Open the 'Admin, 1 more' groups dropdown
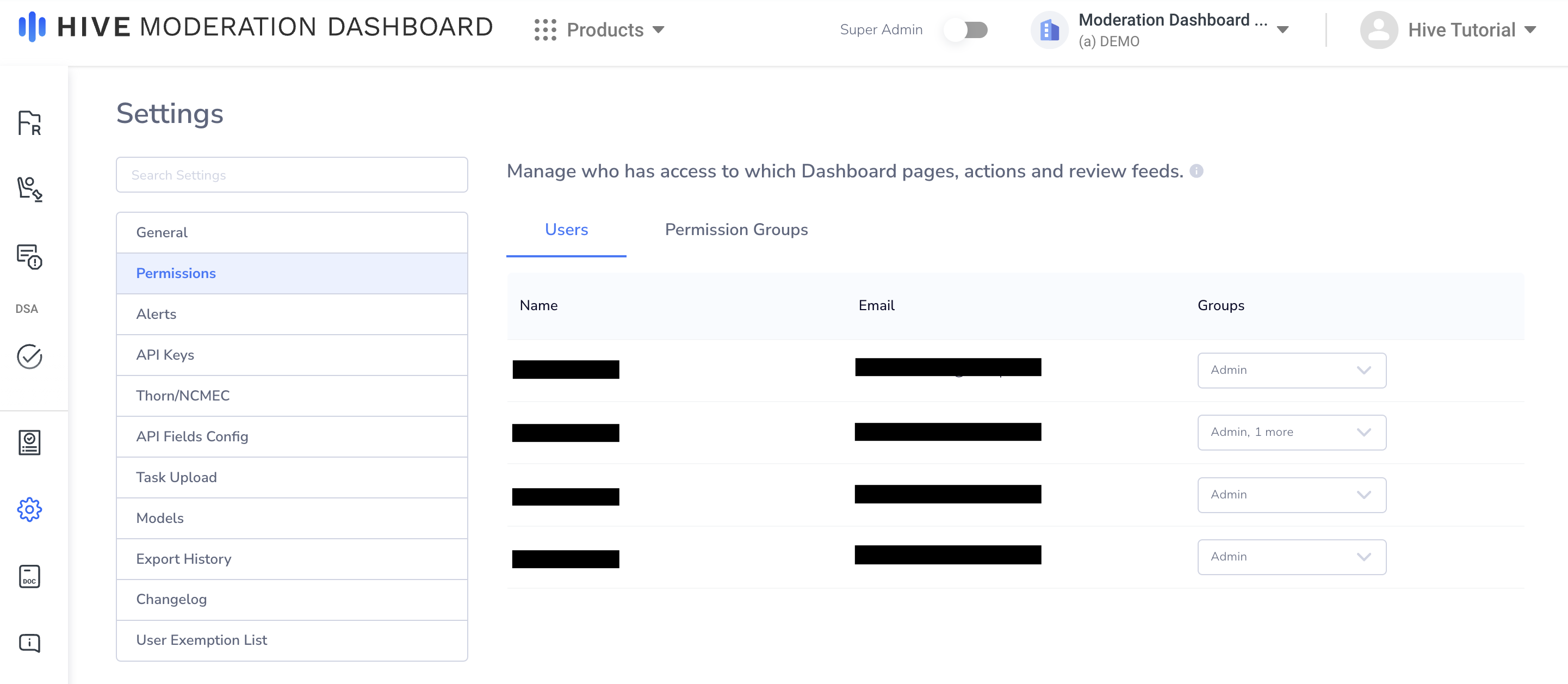This screenshot has width=1568, height=684. coord(1291,433)
